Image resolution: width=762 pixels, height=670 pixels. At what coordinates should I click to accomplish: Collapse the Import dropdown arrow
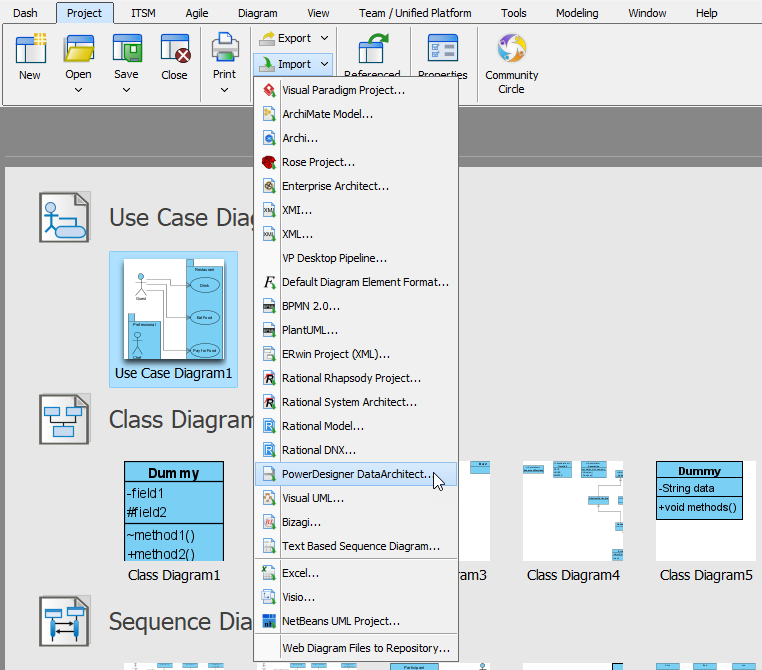pos(325,64)
